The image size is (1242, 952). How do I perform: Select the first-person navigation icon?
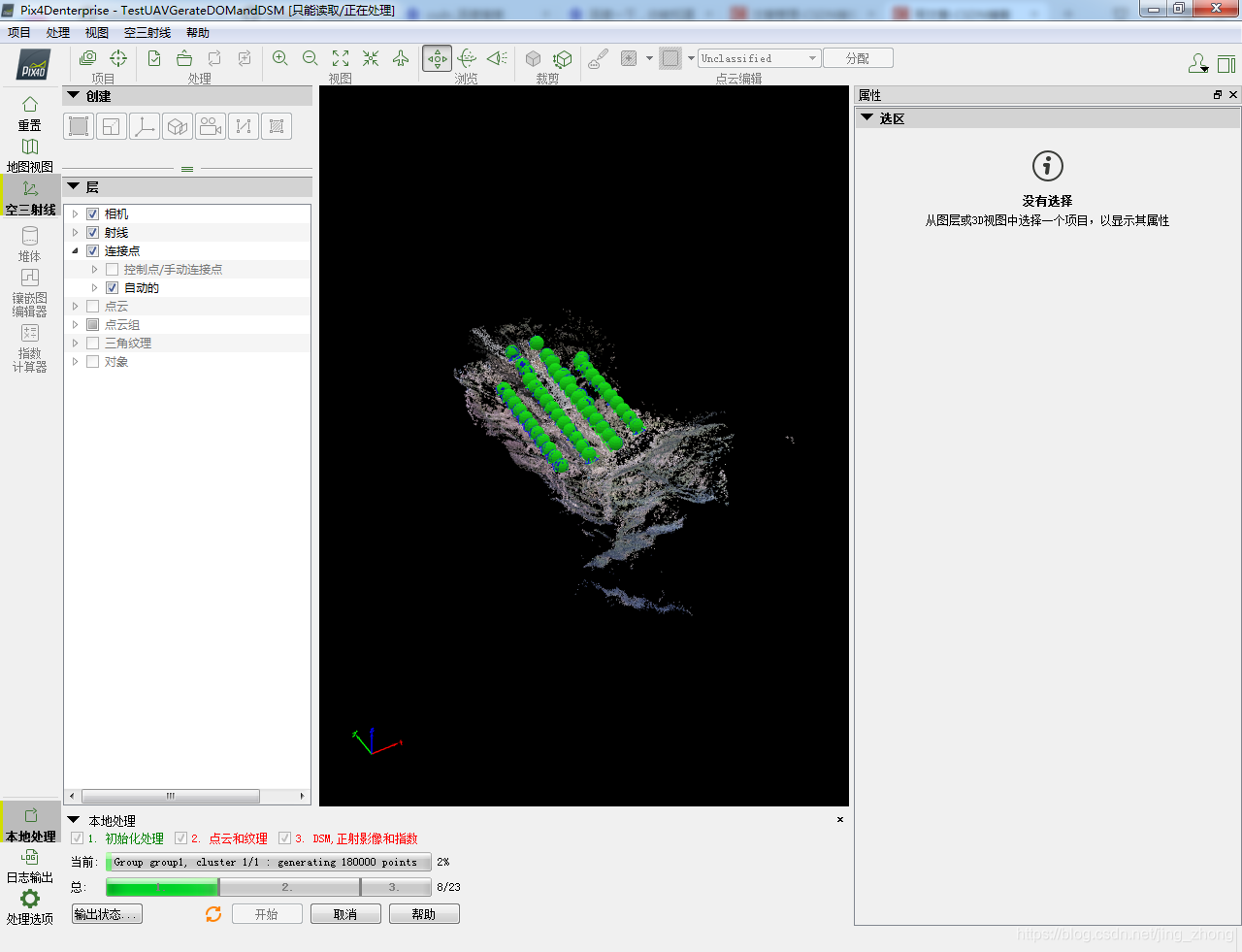pyautogui.click(x=497, y=58)
